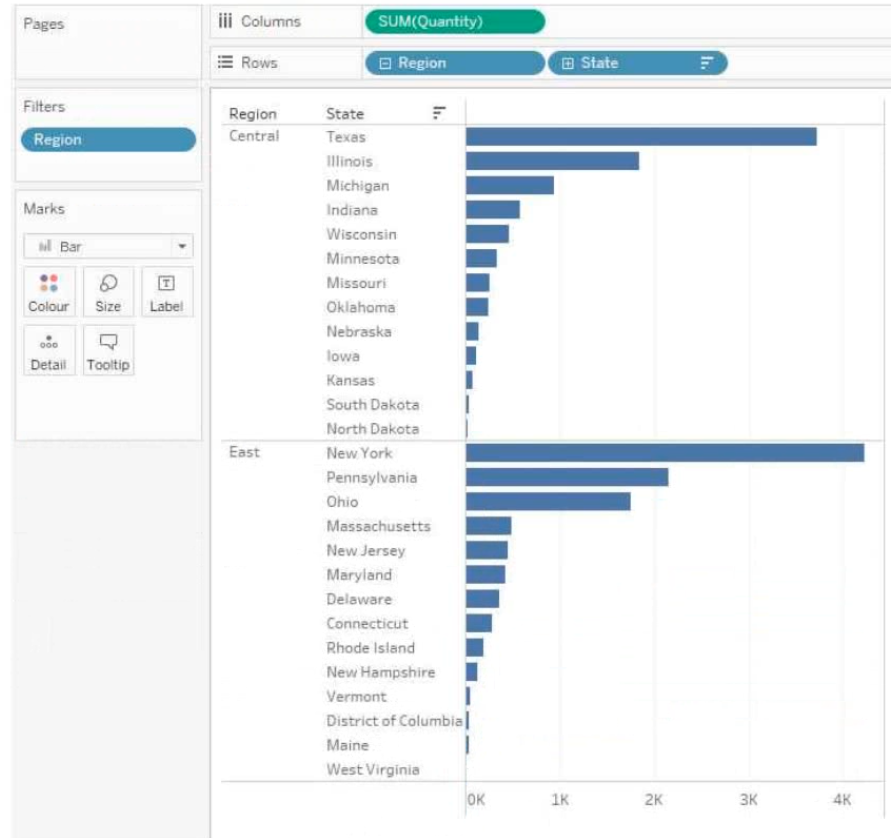Open the Bar mark type dropdown
This screenshot has height=838, width=891.
pos(108,246)
